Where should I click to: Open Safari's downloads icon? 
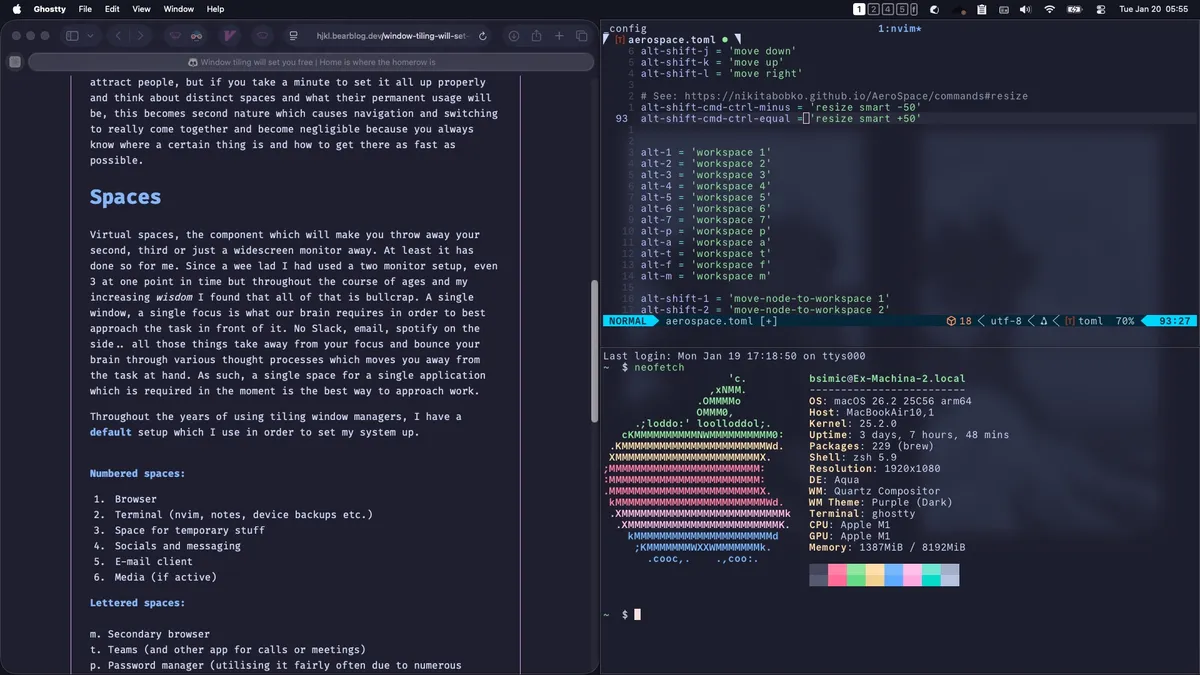pos(513,35)
